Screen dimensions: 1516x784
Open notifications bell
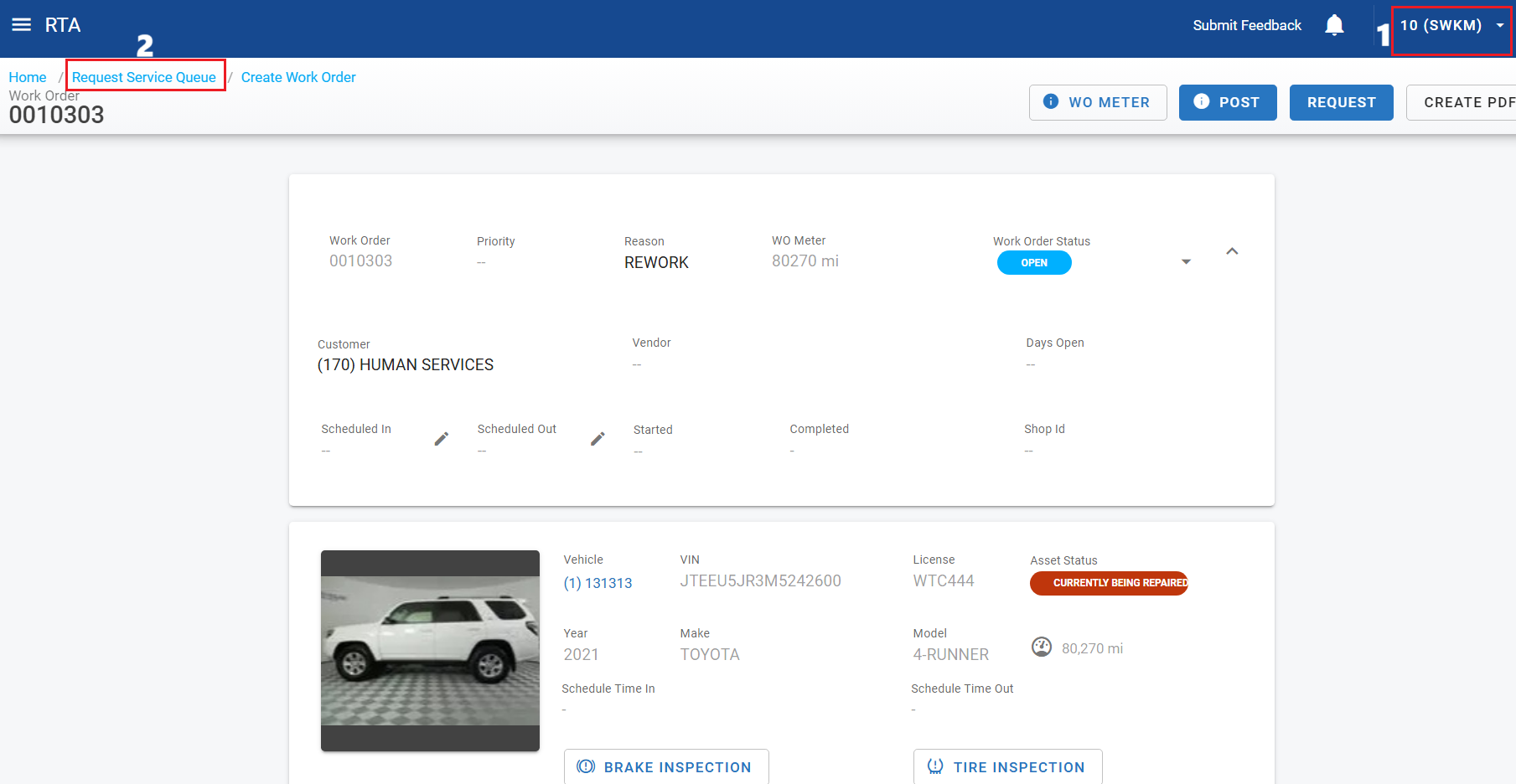1334,25
